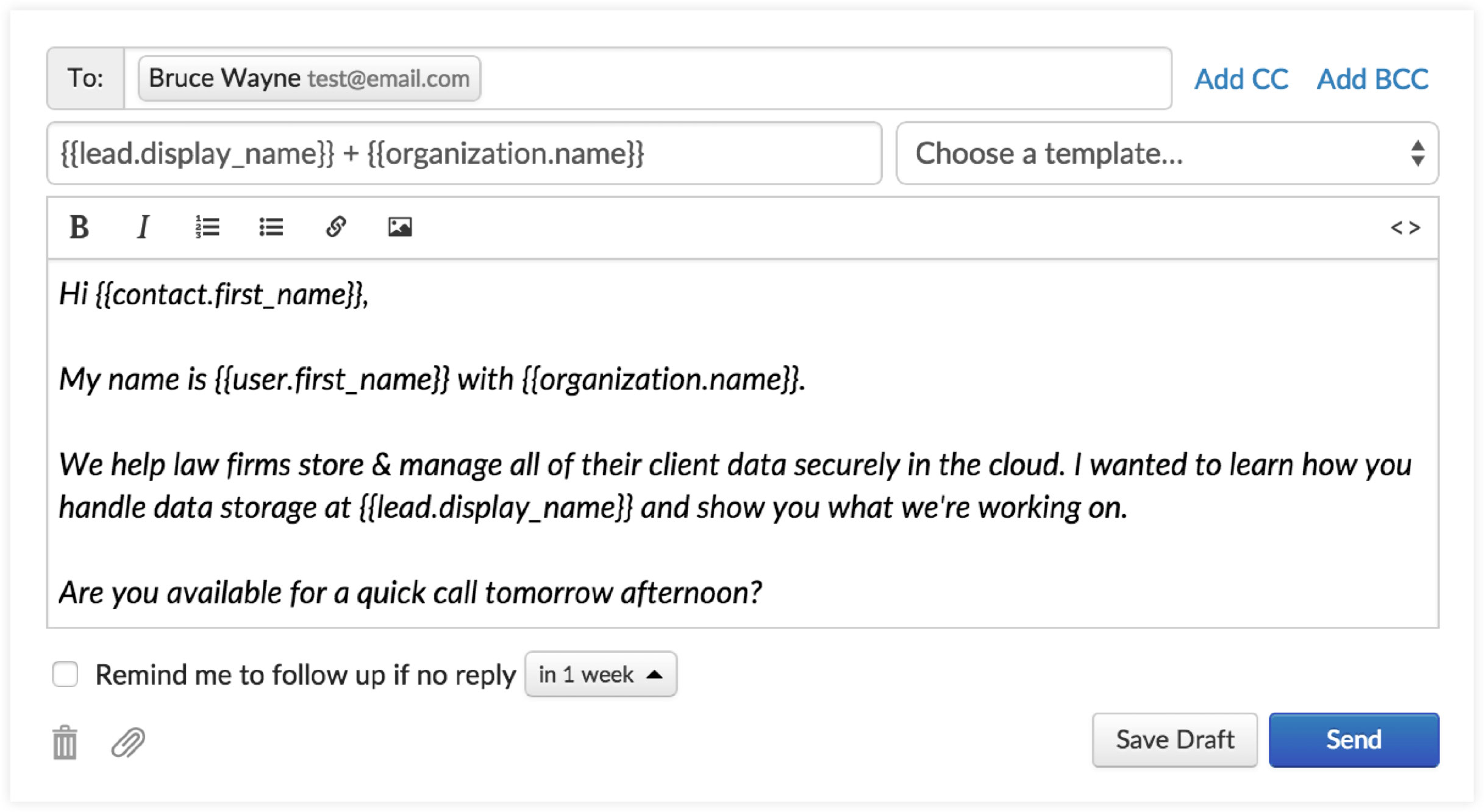Image resolution: width=1484 pixels, height=812 pixels.
Task: Insert a hyperlink with the link icon
Action: click(336, 227)
